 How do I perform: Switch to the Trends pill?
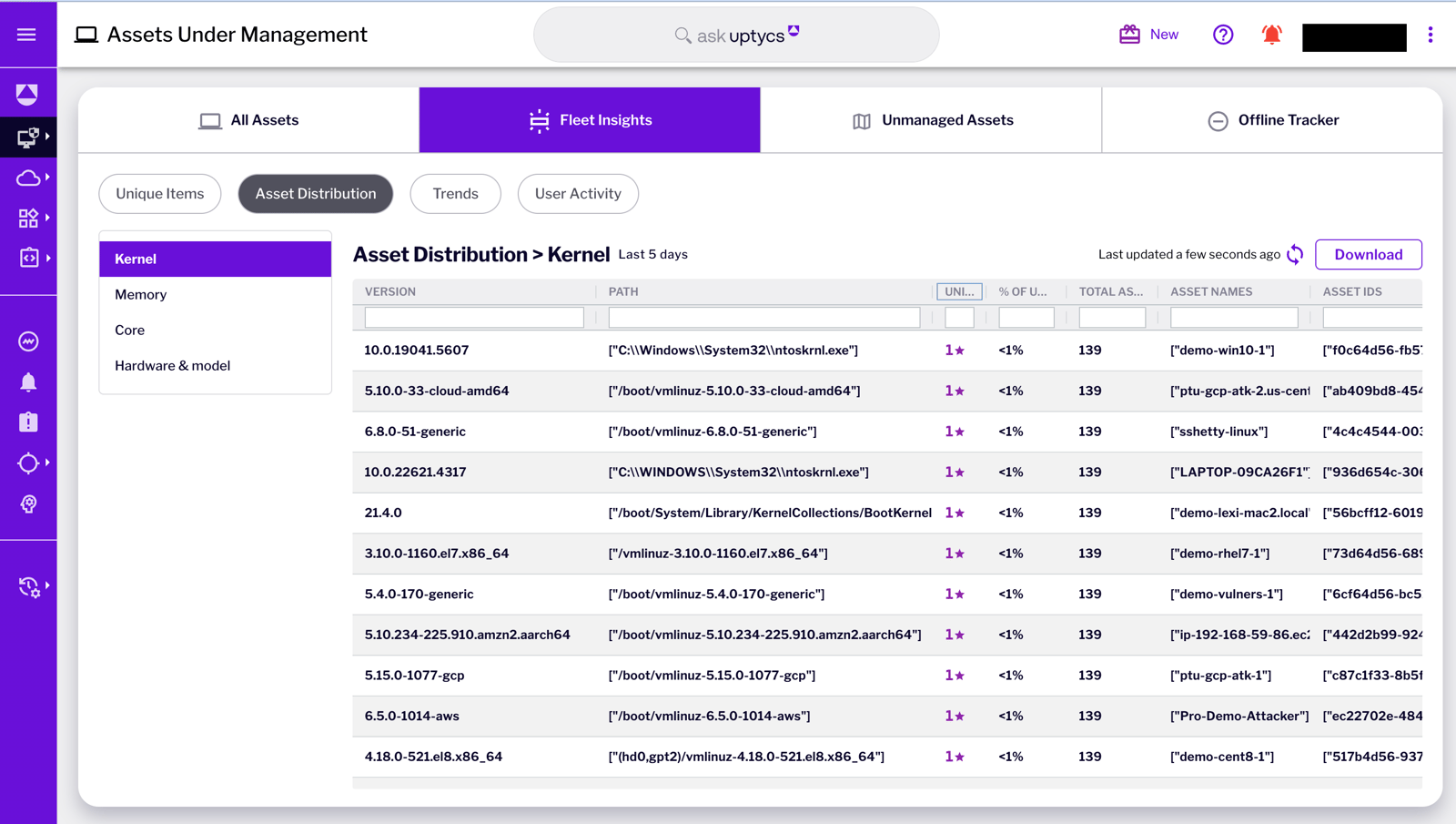tap(456, 194)
